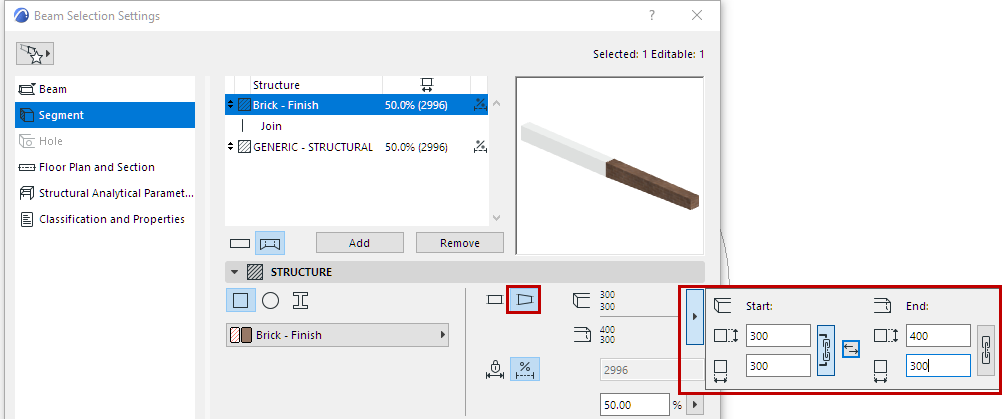Click the end cross-section size icon showing 400 300
The image size is (1005, 419).
(581, 334)
